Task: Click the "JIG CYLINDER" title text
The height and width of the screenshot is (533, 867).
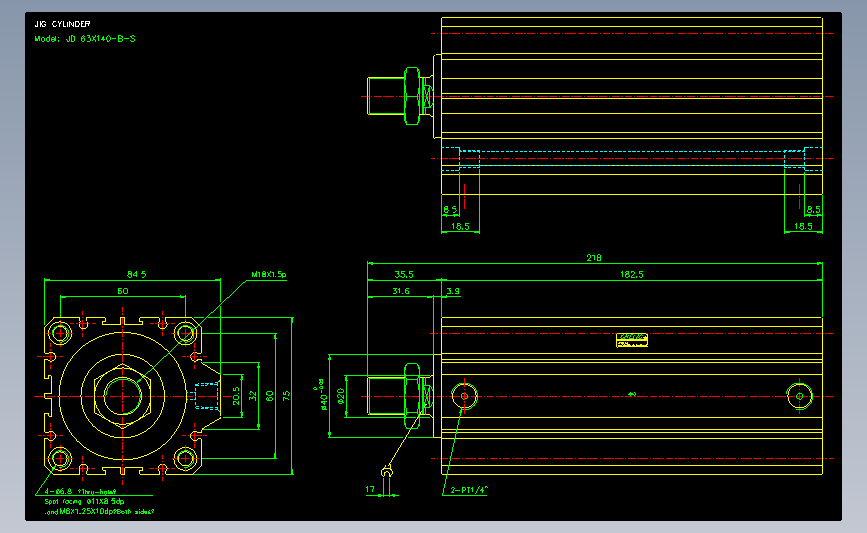Action: click(x=62, y=24)
